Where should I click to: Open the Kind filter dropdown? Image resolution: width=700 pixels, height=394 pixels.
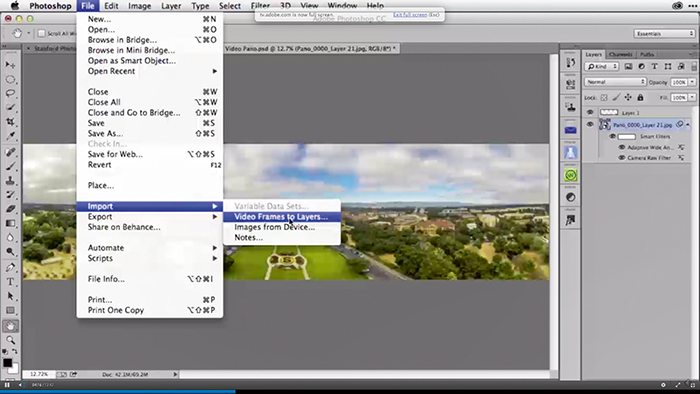coord(602,66)
